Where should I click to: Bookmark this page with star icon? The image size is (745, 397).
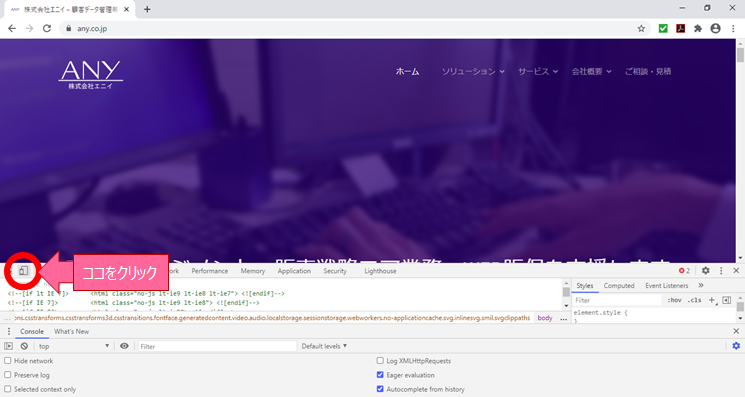[x=641, y=28]
